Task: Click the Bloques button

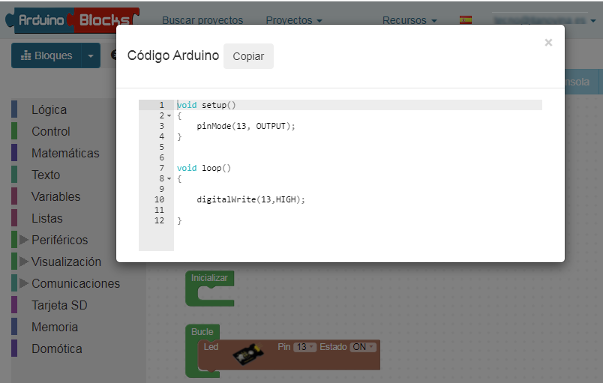Action: pyautogui.click(x=47, y=56)
